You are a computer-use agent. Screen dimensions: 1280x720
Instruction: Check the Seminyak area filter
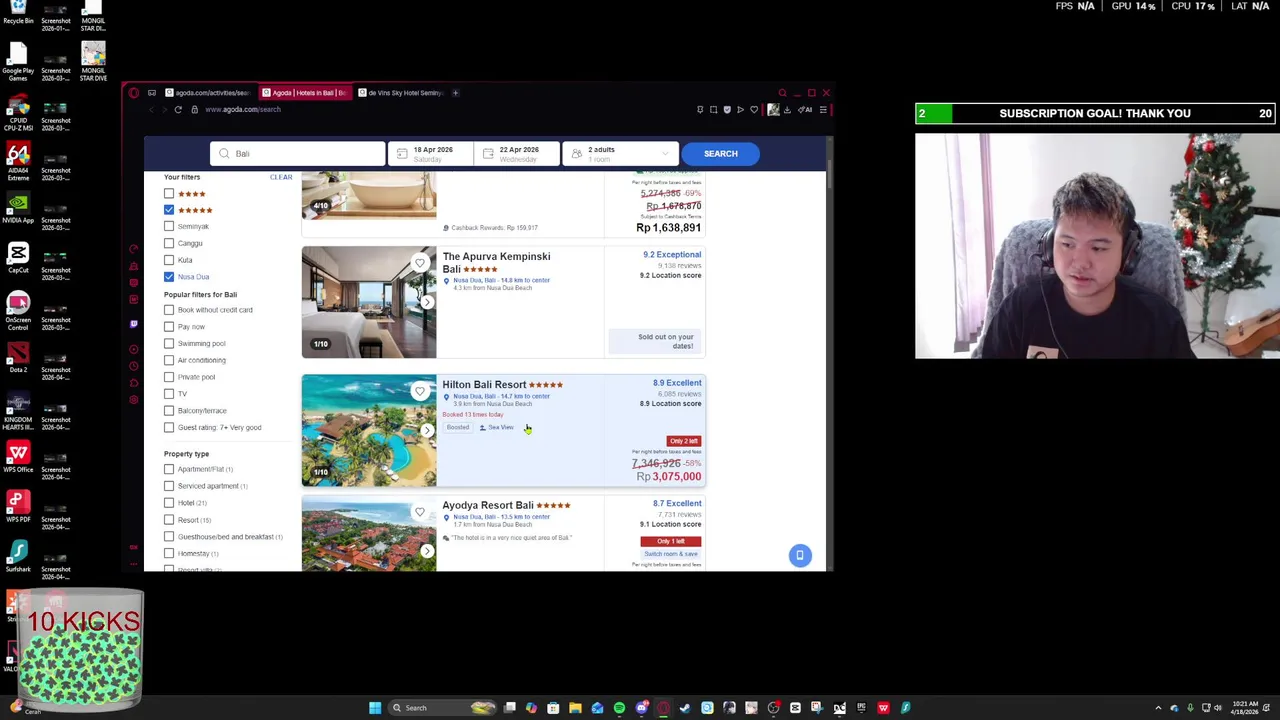tap(169, 226)
